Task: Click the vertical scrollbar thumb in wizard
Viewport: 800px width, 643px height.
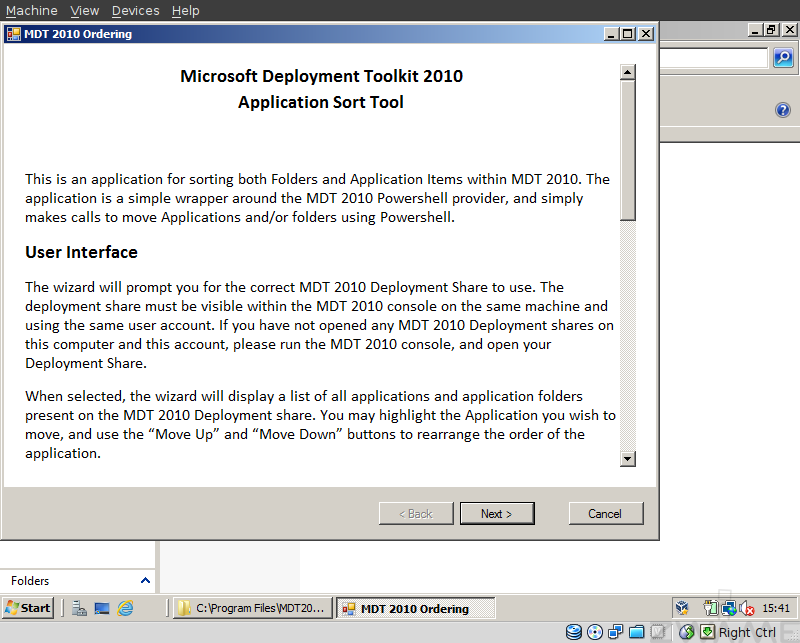Action: (x=628, y=150)
